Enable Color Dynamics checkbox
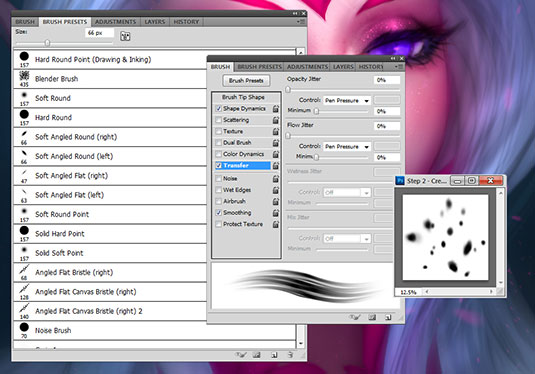The width and height of the screenshot is (535, 374). click(219, 154)
